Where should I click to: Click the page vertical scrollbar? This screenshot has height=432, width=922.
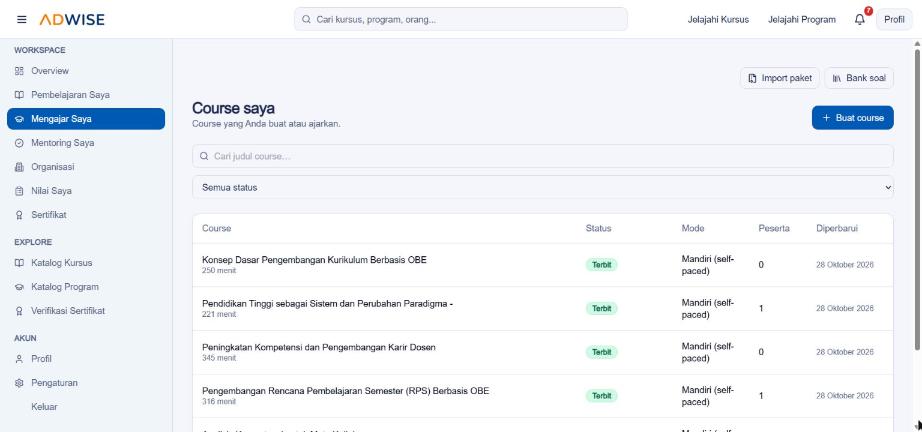[917, 200]
